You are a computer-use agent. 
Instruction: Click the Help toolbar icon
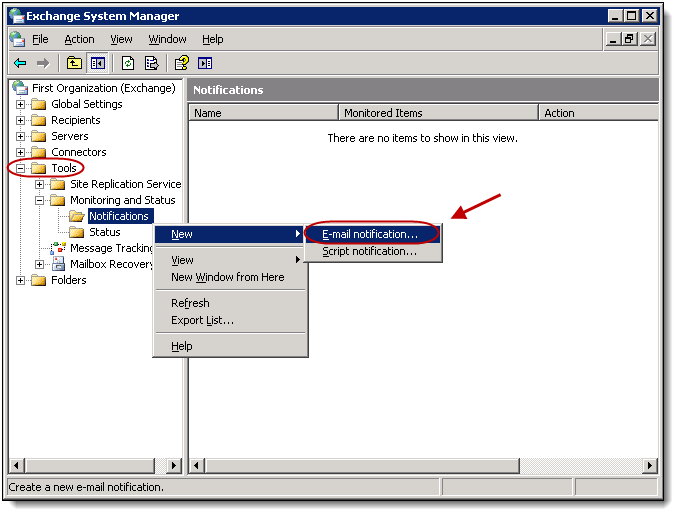coord(182,63)
